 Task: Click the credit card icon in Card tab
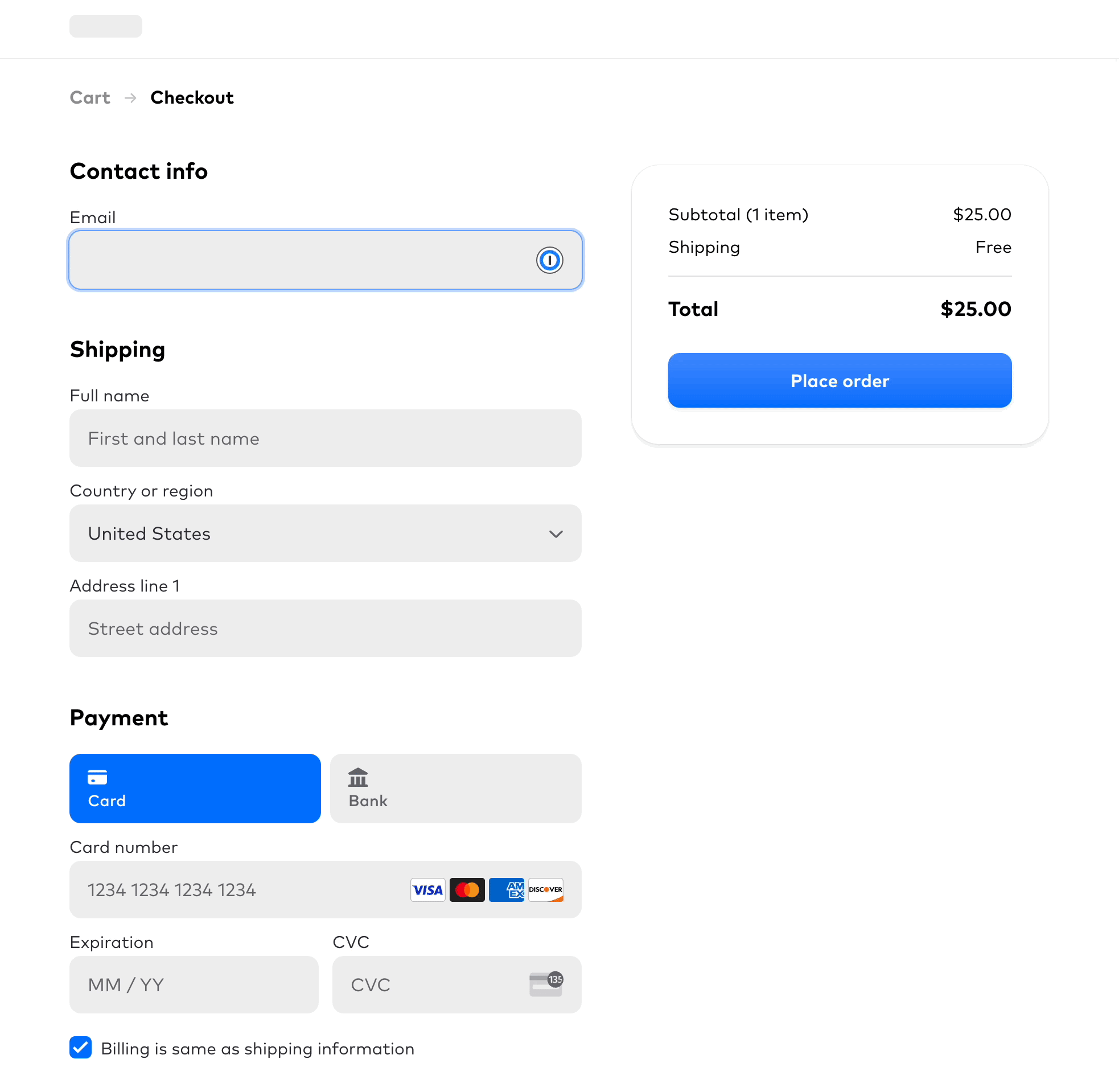[x=97, y=777]
